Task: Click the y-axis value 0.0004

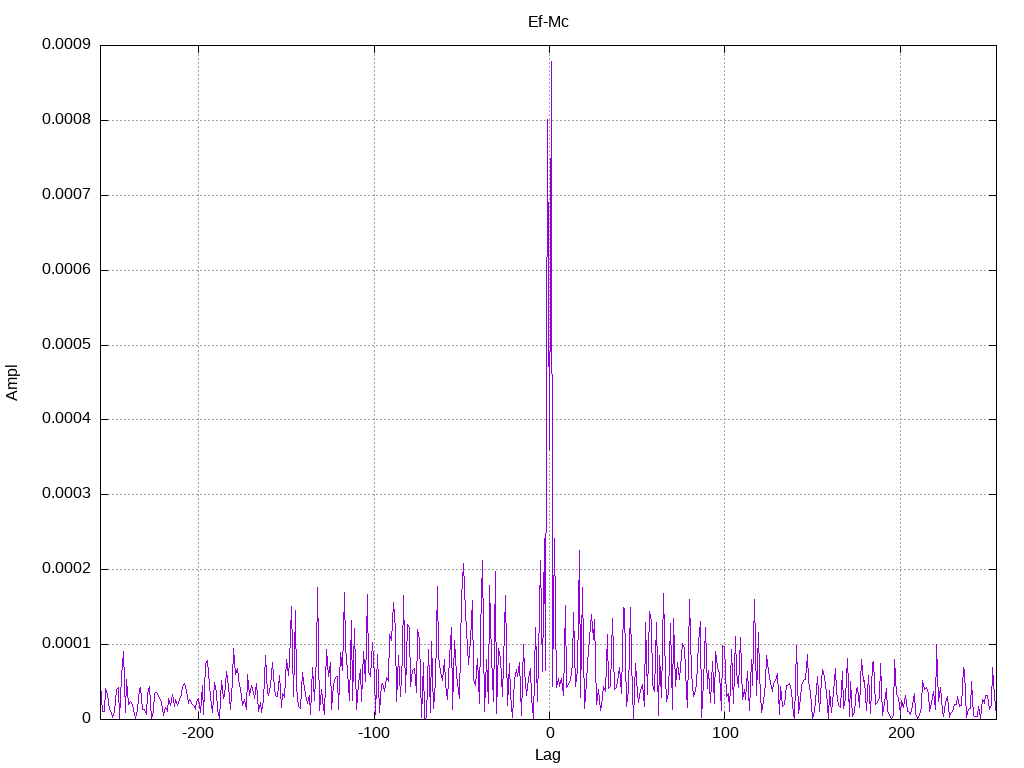Action: (x=66, y=419)
